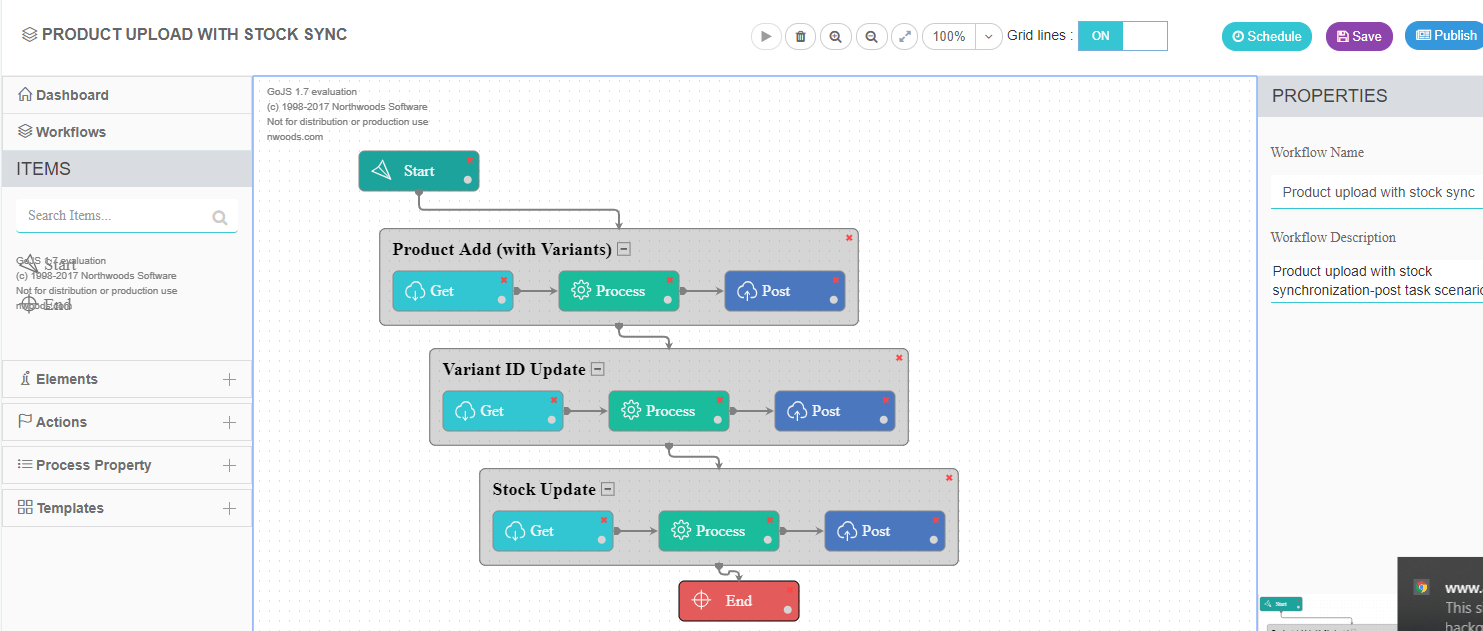Zoom out using the magnifier minus icon
The image size is (1483, 631).
[870, 36]
